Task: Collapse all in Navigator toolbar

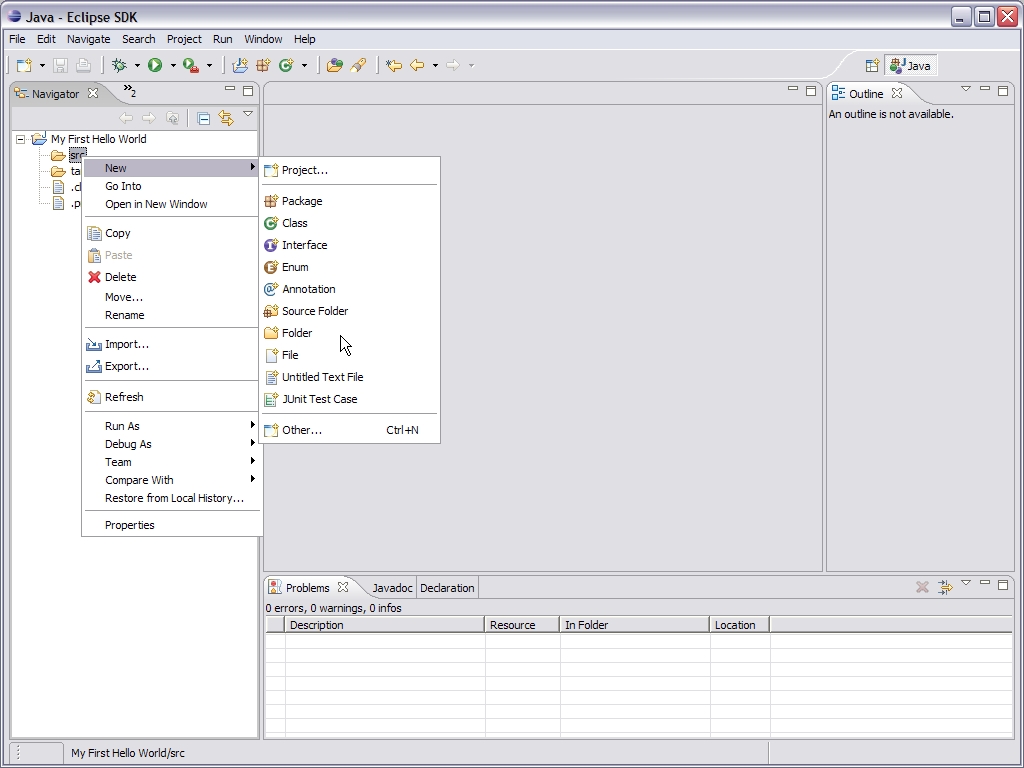Action: (x=203, y=118)
